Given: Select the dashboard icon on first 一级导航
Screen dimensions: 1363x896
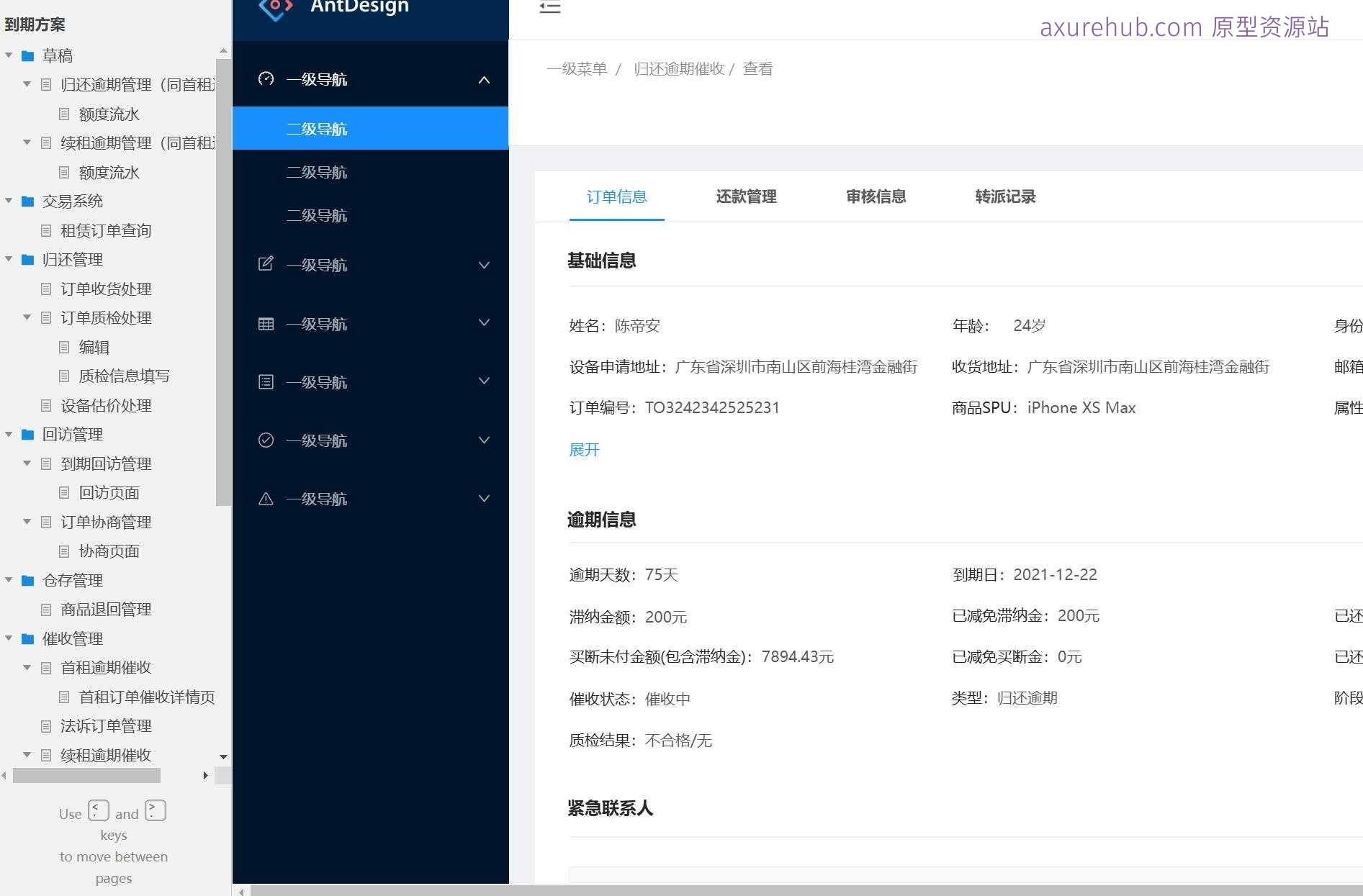Looking at the screenshot, I should point(266,79).
